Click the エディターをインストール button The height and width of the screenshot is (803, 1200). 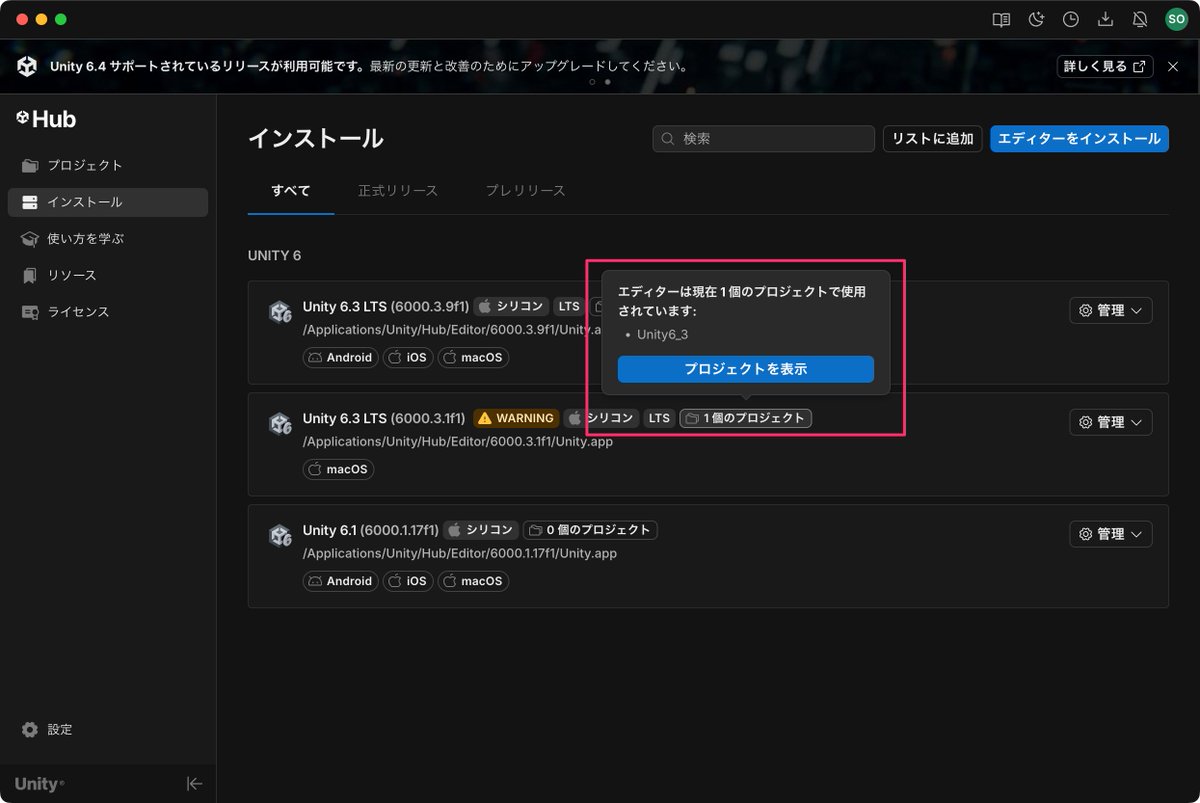pos(1079,139)
